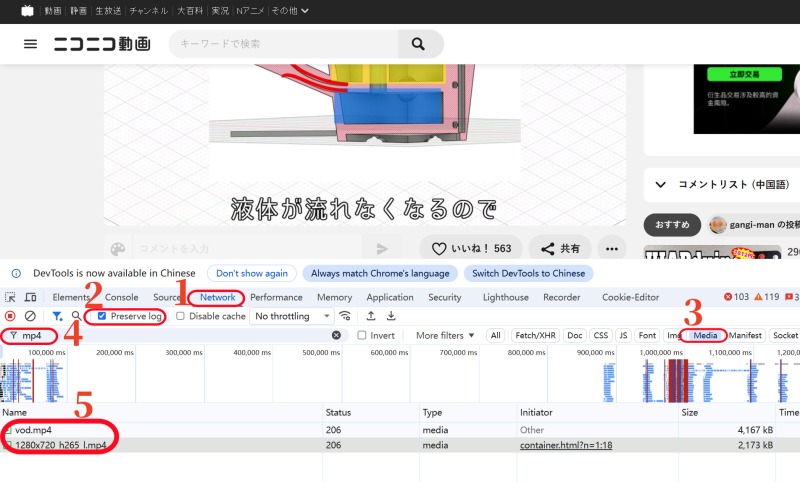The width and height of the screenshot is (800, 482).
Task: Click Don't show again button
Action: 252,273
